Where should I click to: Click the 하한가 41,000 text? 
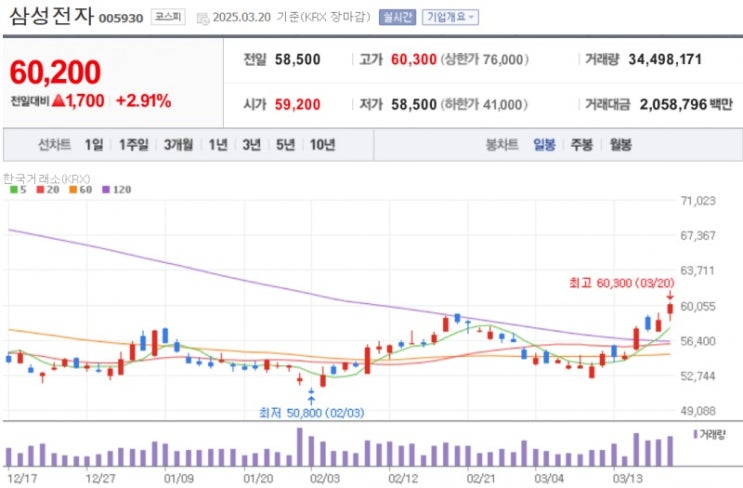(484, 104)
